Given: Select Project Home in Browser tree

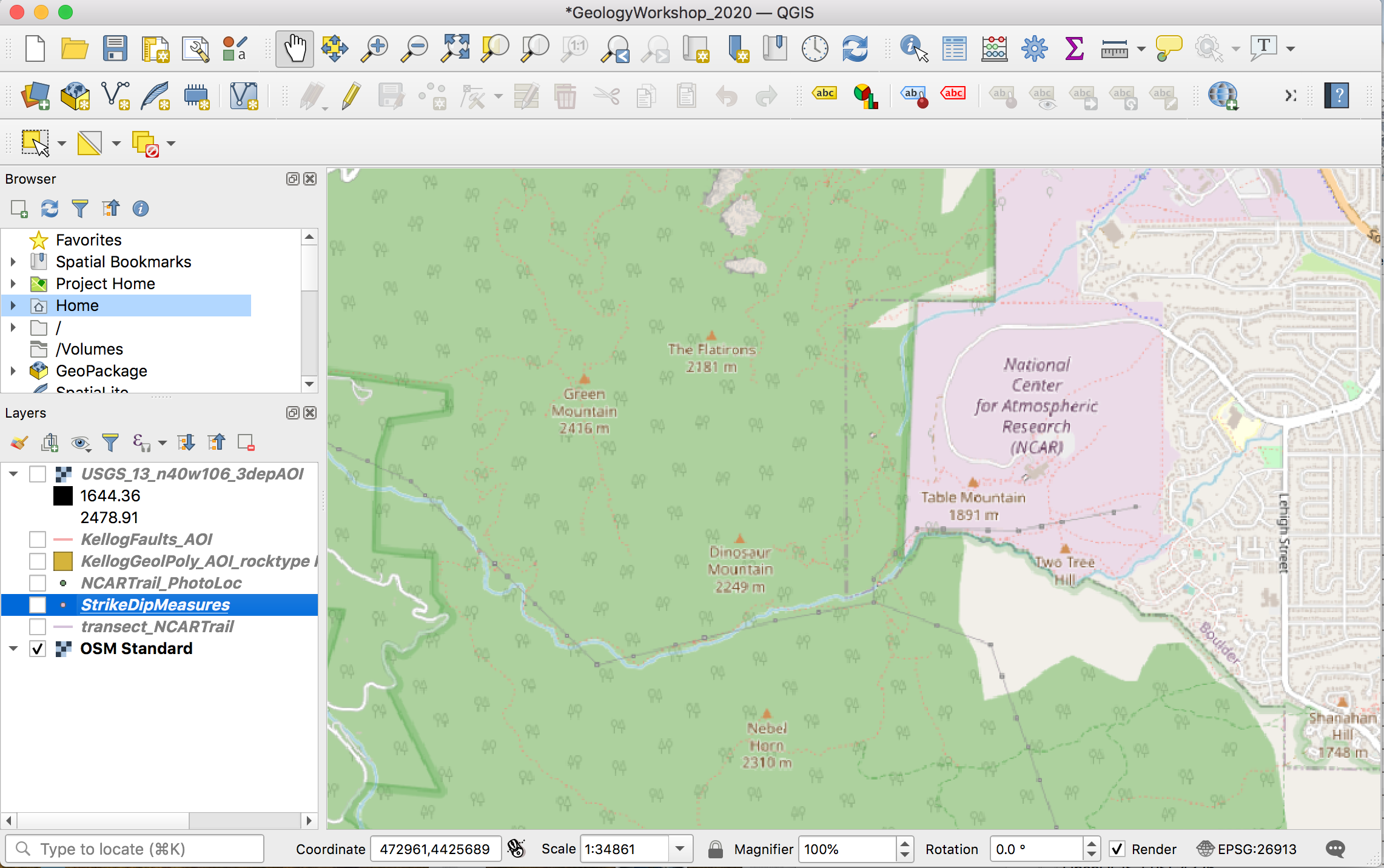Looking at the screenshot, I should coord(106,284).
